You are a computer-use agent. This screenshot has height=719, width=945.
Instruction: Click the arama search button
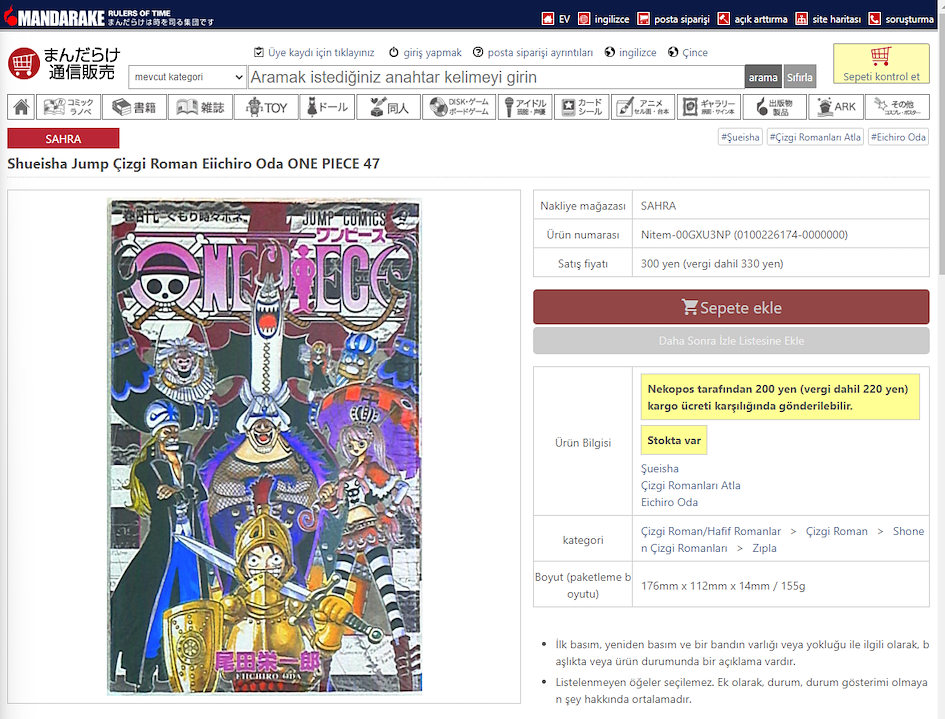coord(763,77)
